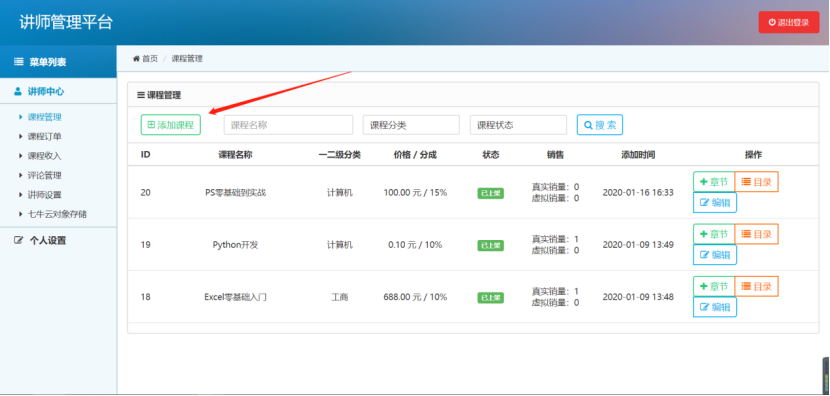Click 编辑 for PS零基础到实战
Screen dimensions: 830x396
click(x=715, y=202)
